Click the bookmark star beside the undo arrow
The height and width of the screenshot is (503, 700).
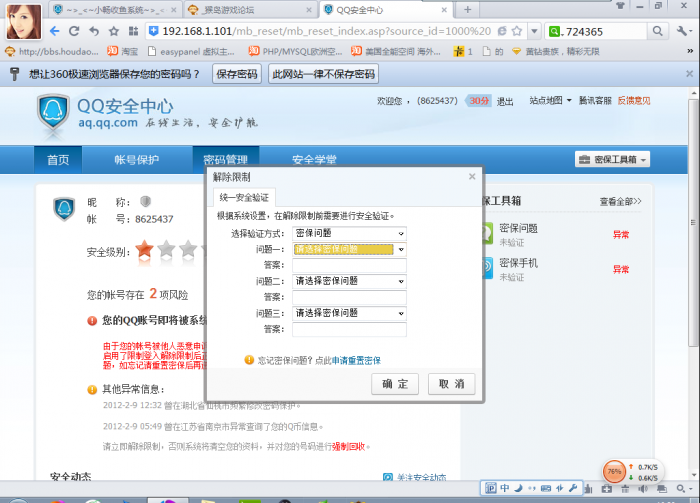point(114,31)
